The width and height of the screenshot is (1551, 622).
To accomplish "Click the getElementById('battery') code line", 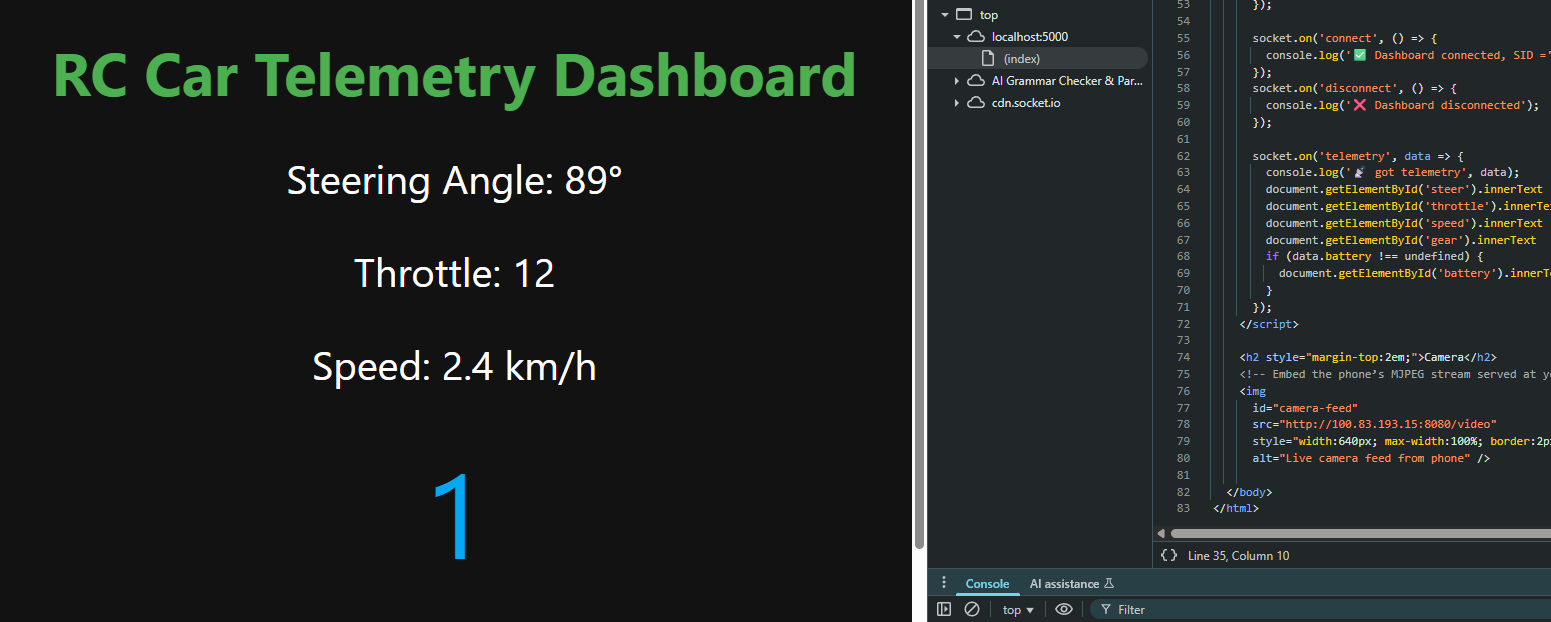I will 1414,273.
